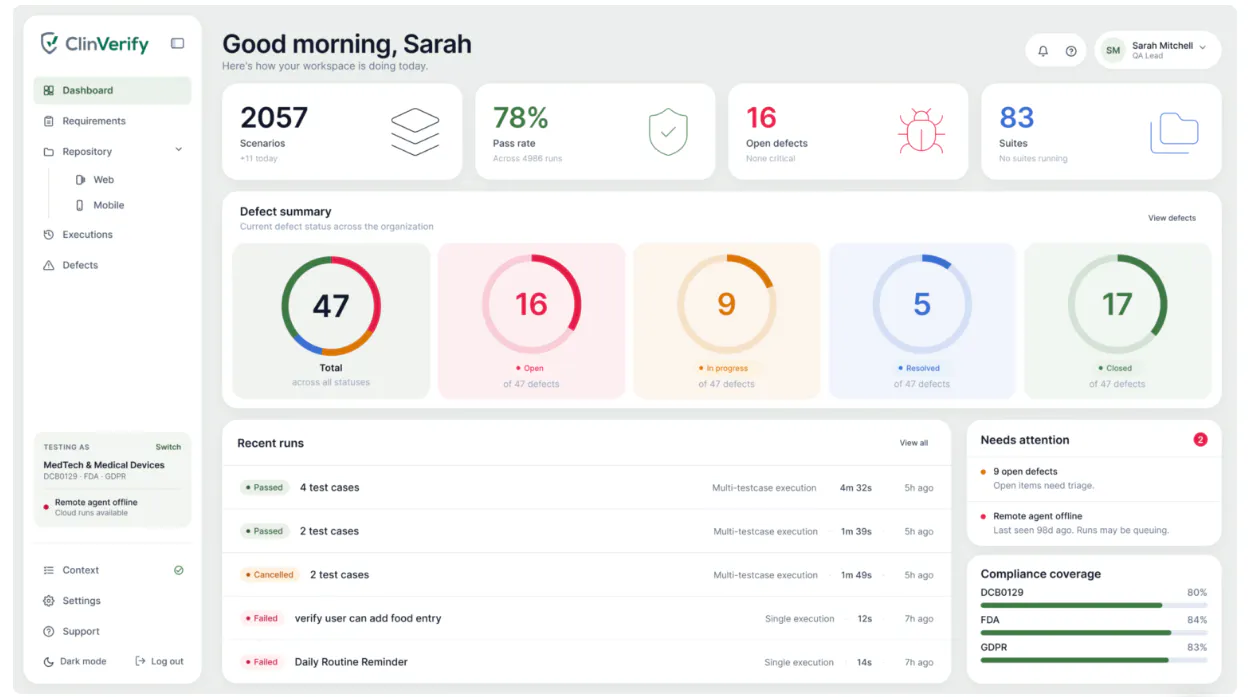Viewport: 1251px width, 697px height.
Task: Open the Cancelled 2 test cases run
Action: (x=586, y=575)
